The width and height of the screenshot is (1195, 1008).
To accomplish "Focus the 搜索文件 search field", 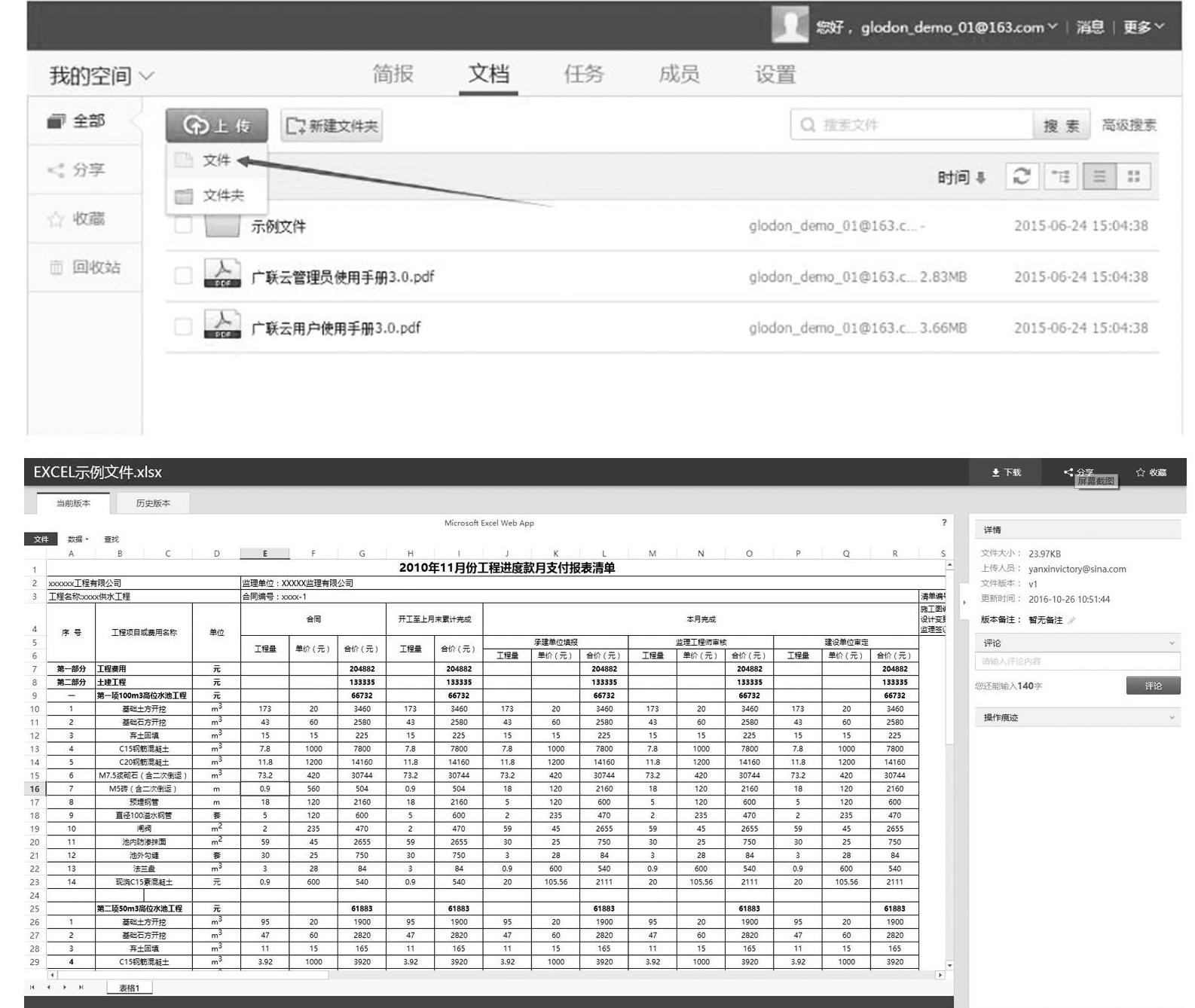I will pos(912,125).
